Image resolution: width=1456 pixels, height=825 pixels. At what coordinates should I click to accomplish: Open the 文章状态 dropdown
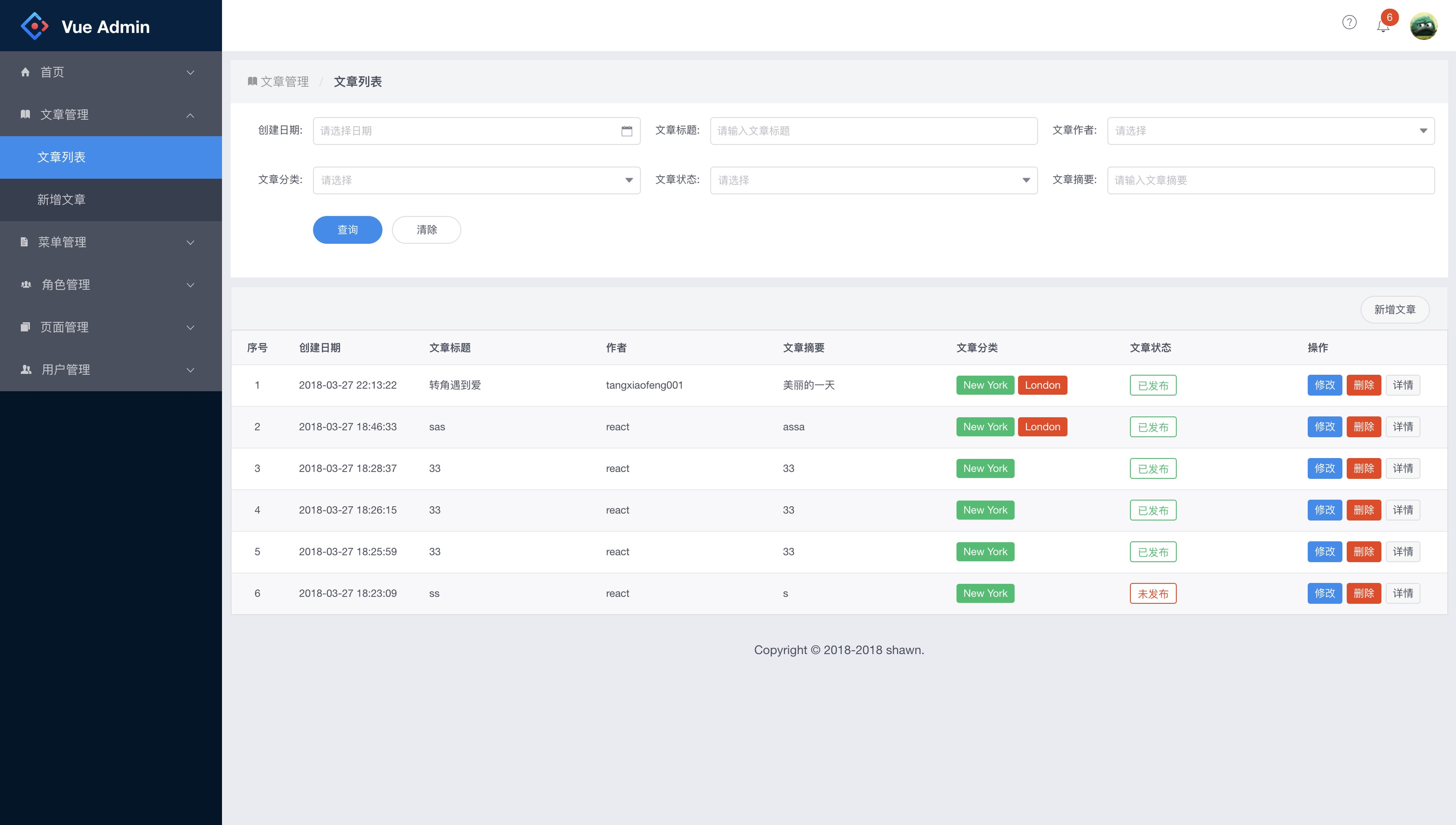tap(873, 180)
